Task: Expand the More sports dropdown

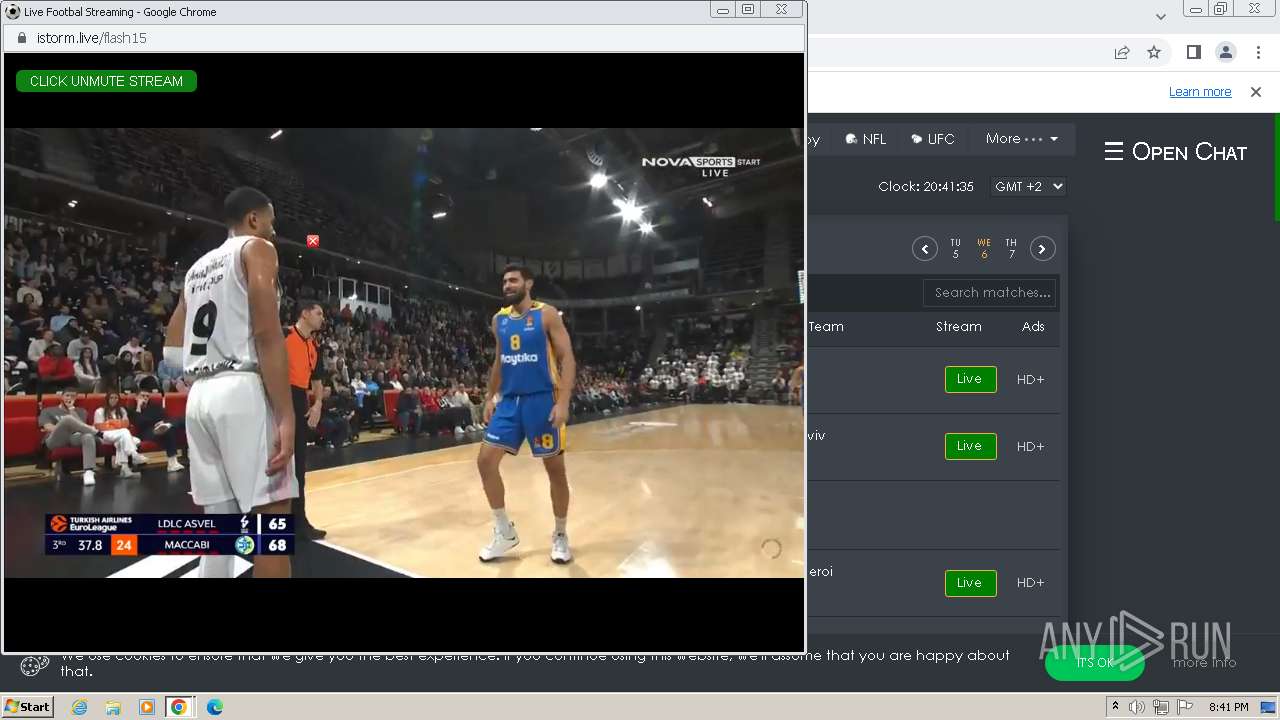Action: (x=1021, y=139)
